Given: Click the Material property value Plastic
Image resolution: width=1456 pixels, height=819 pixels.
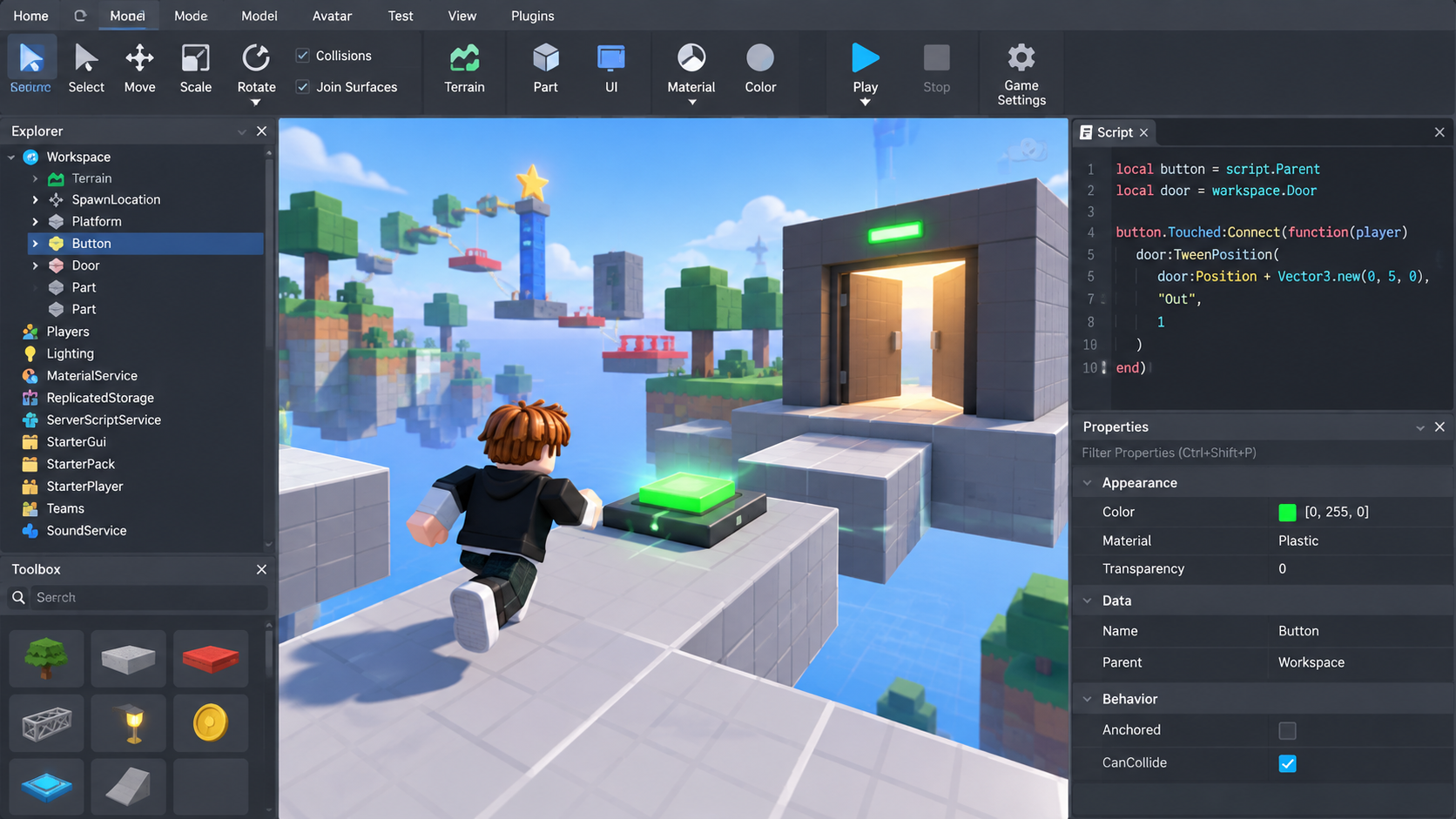Looking at the screenshot, I should pyautogui.click(x=1298, y=540).
